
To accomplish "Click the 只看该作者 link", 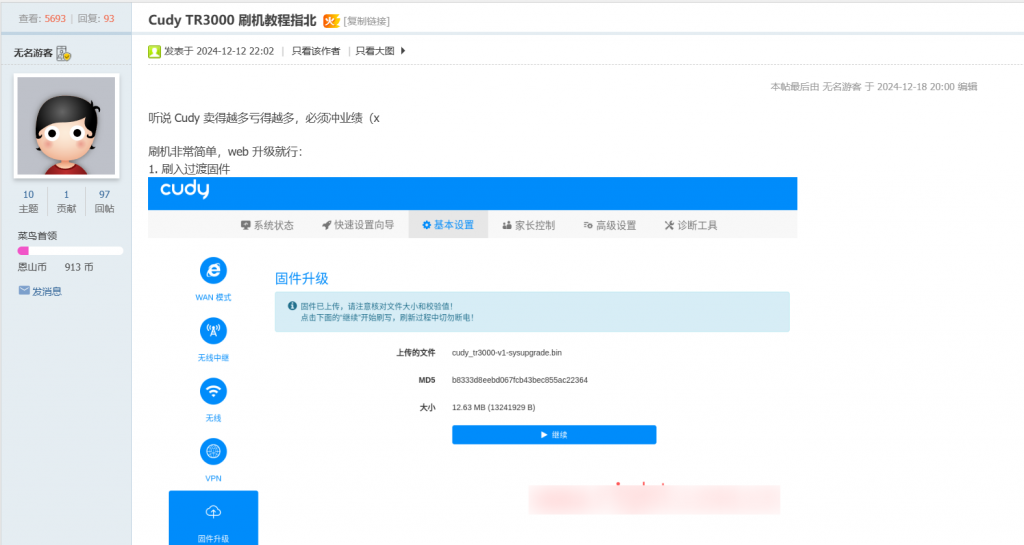I will tap(316, 51).
